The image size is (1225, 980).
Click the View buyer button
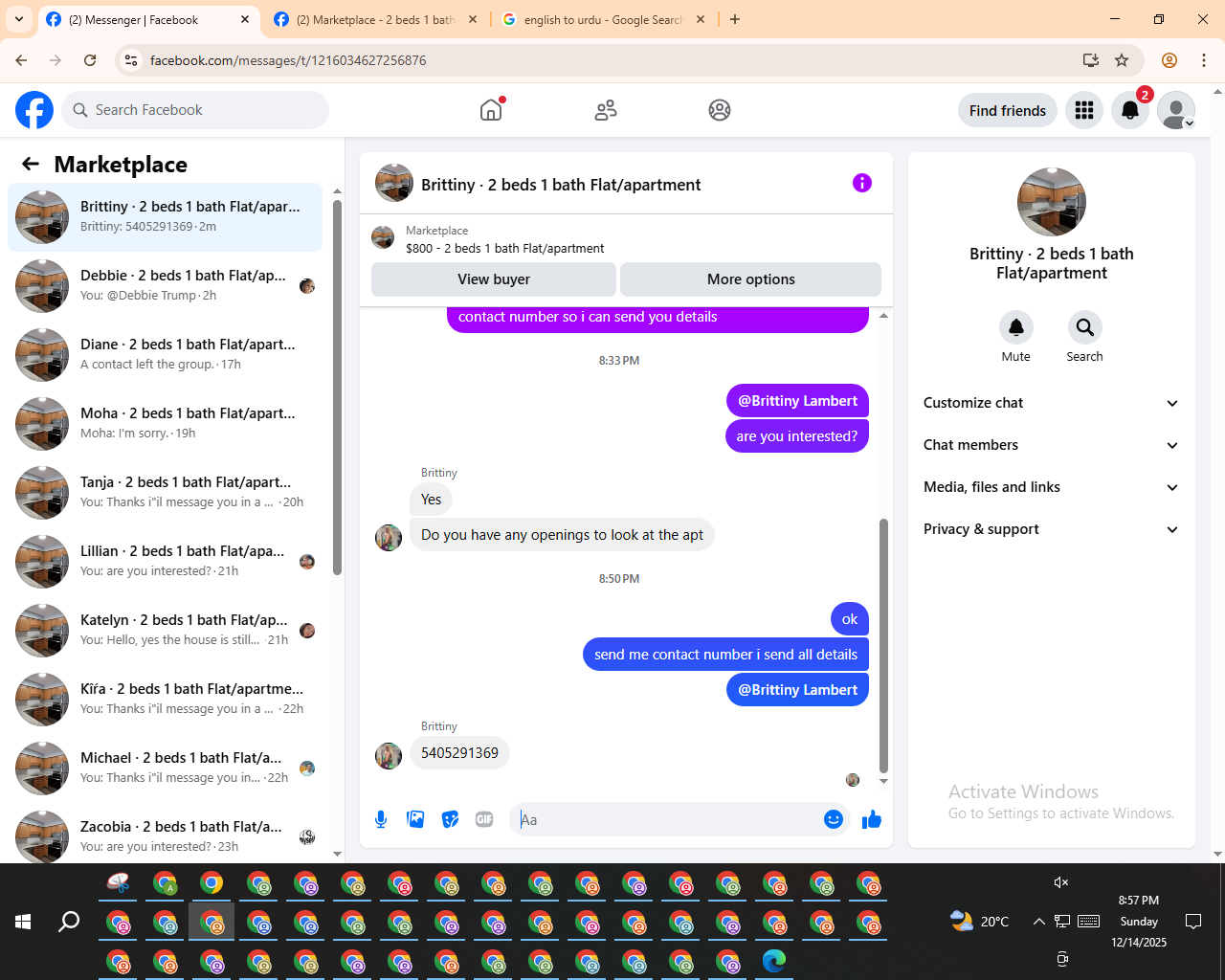coord(494,279)
